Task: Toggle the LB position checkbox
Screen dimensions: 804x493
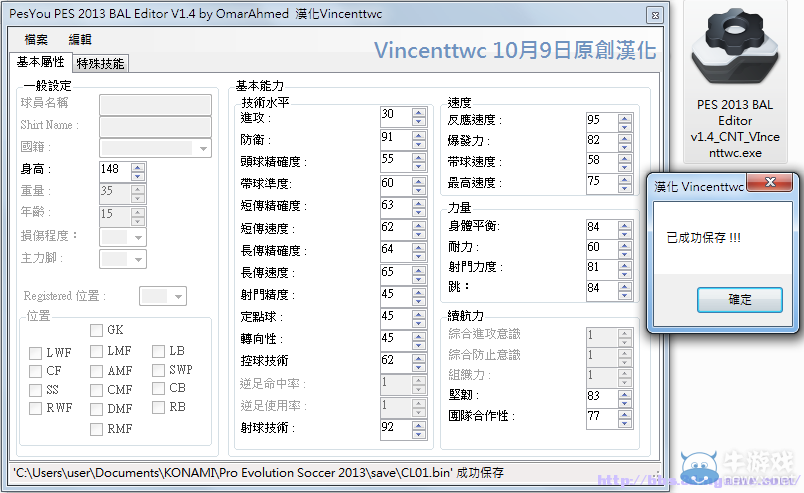Action: tap(158, 351)
